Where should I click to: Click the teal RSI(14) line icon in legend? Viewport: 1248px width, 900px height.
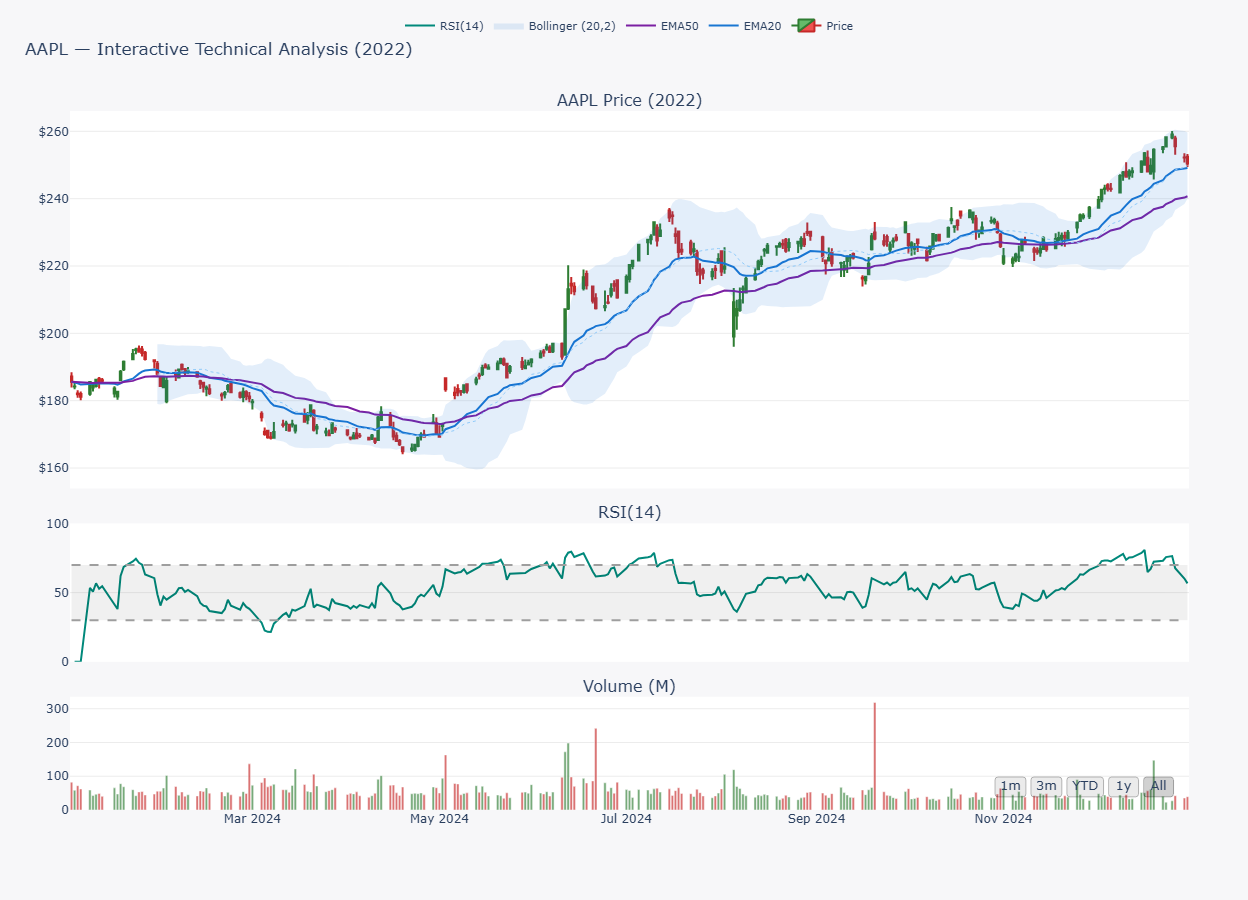tap(420, 26)
